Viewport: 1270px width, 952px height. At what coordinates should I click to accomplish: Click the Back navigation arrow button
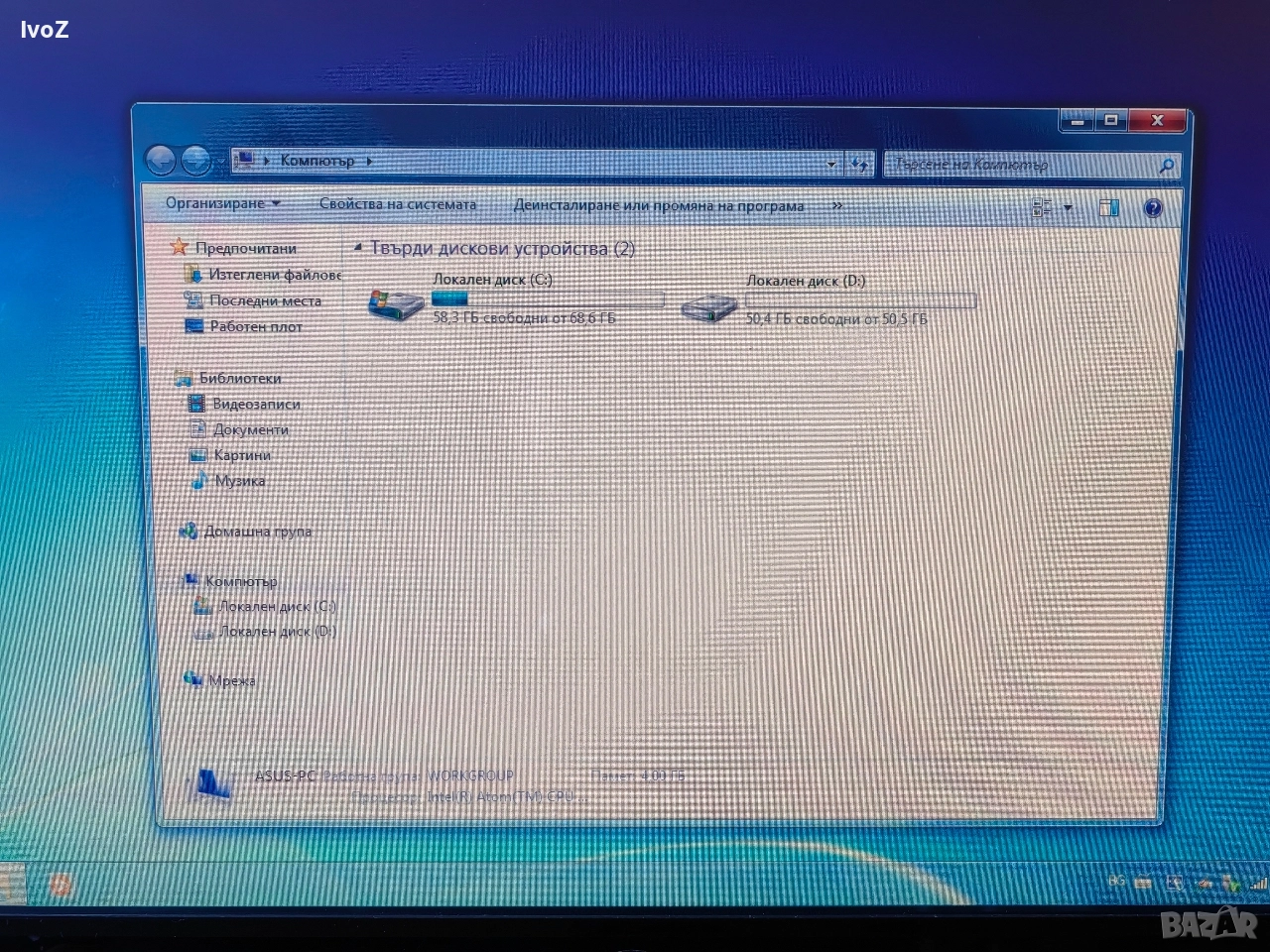point(160,160)
